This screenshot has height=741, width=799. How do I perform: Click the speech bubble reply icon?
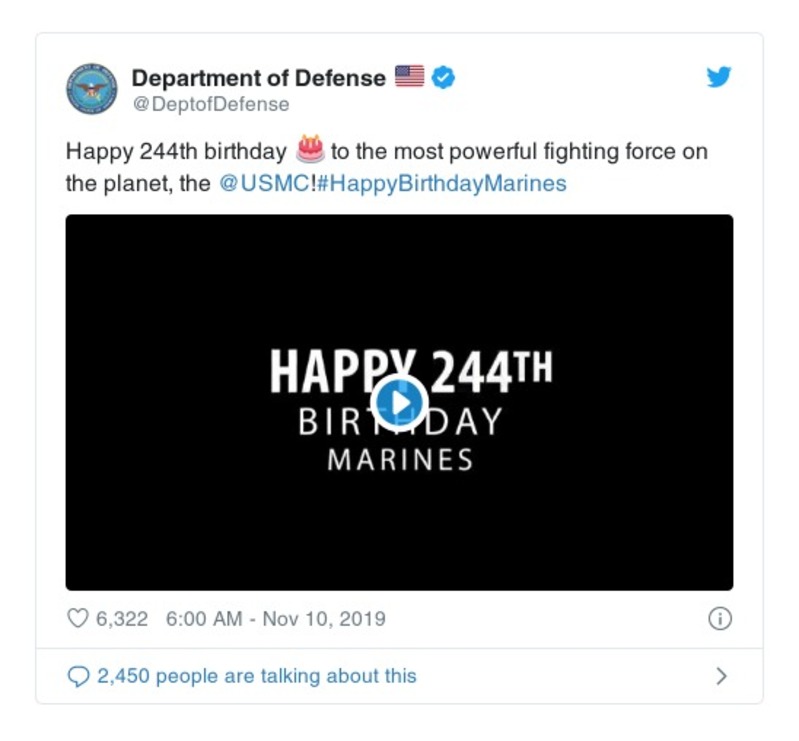[x=78, y=677]
